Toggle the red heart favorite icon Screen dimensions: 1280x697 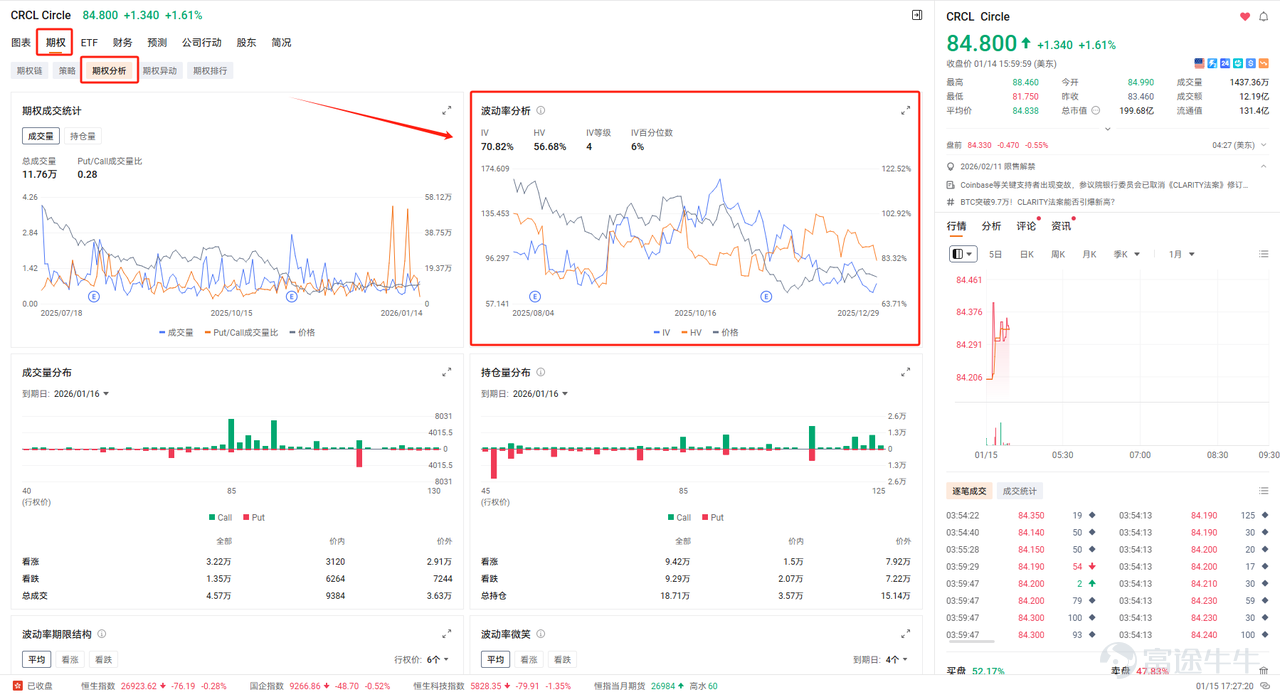pyautogui.click(x=1245, y=16)
